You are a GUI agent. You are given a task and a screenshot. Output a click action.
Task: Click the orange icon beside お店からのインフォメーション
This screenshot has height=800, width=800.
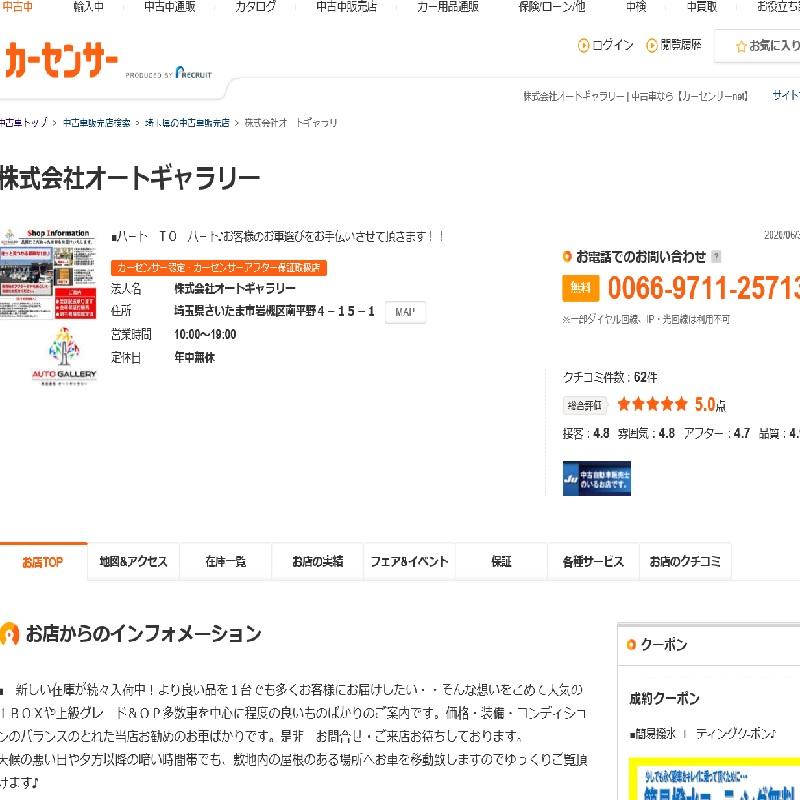(x=9, y=634)
